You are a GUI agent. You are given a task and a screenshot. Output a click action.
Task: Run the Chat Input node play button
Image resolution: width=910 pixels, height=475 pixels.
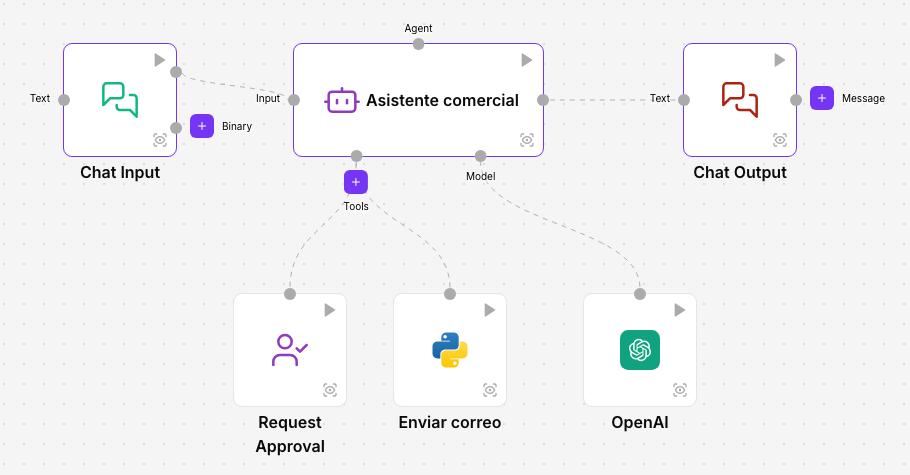(160, 60)
